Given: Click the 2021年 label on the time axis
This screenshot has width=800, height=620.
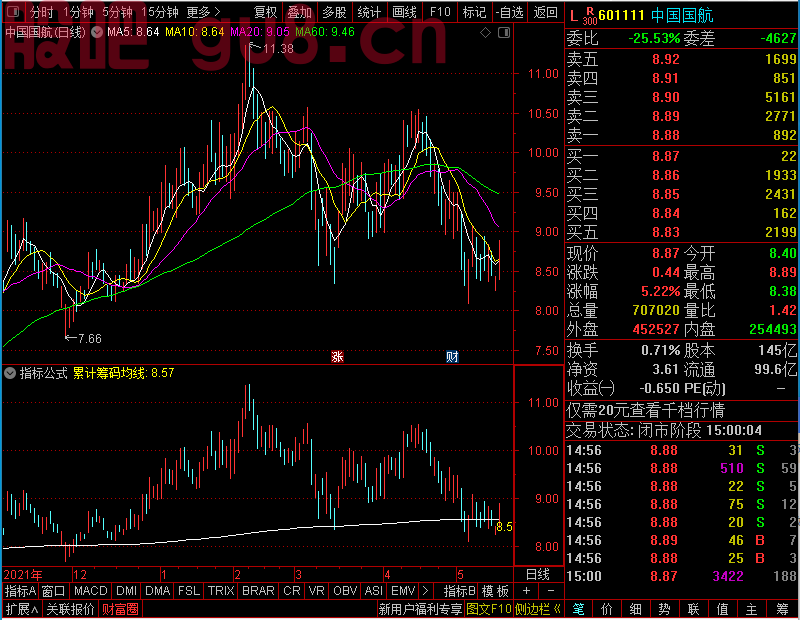Looking at the screenshot, I should (23, 575).
